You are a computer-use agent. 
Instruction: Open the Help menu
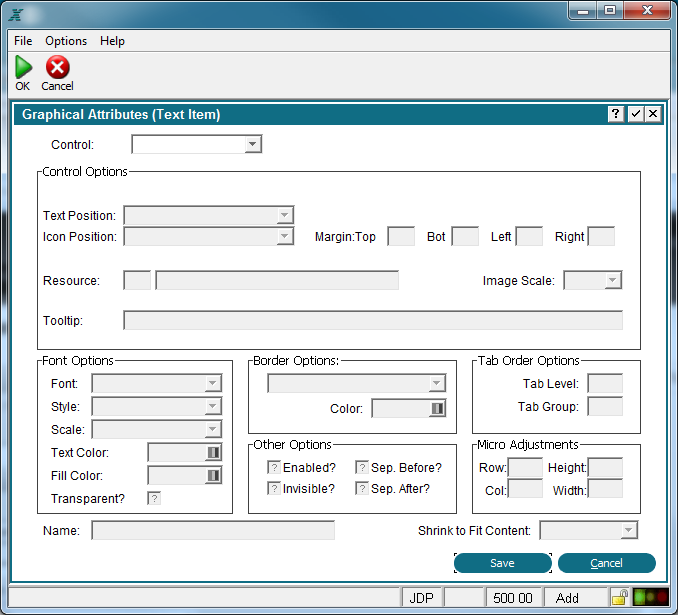pos(112,41)
